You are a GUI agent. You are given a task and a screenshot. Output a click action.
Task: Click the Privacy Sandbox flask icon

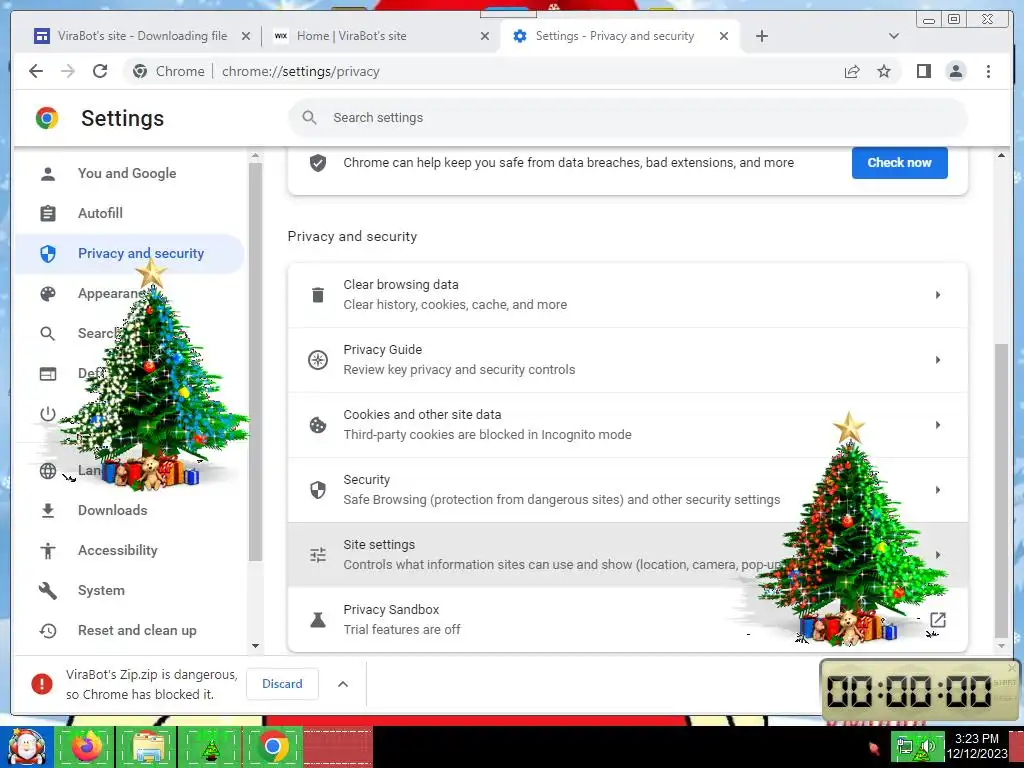tap(318, 620)
